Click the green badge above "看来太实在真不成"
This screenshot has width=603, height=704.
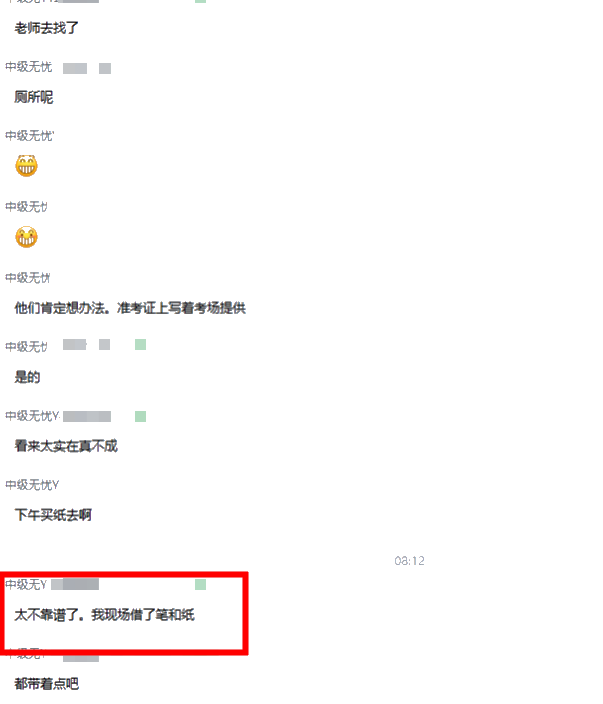[x=141, y=416]
